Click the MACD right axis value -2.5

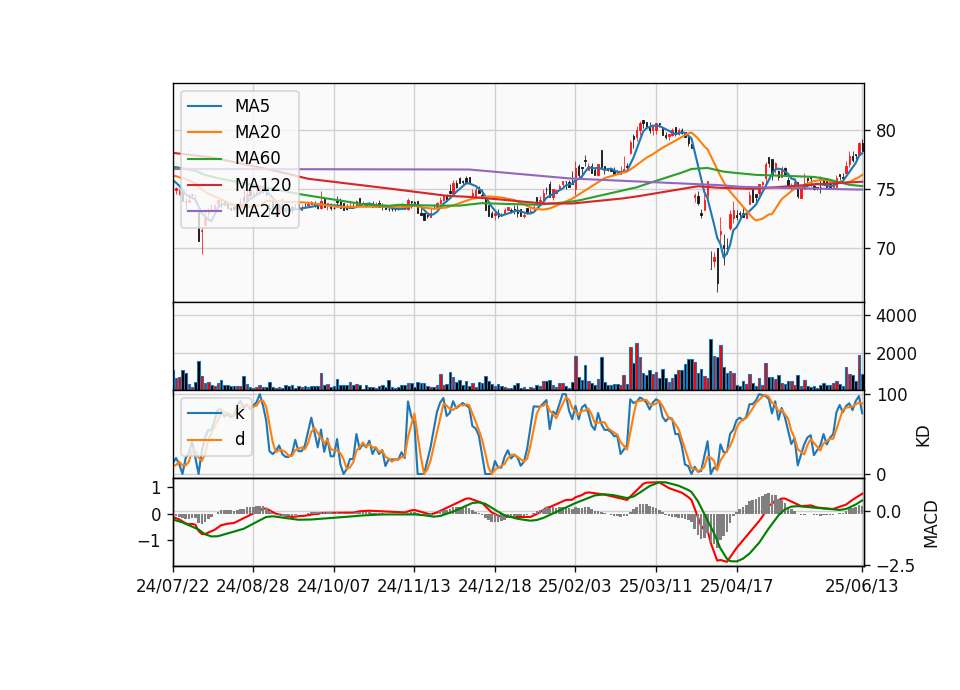(x=894, y=565)
